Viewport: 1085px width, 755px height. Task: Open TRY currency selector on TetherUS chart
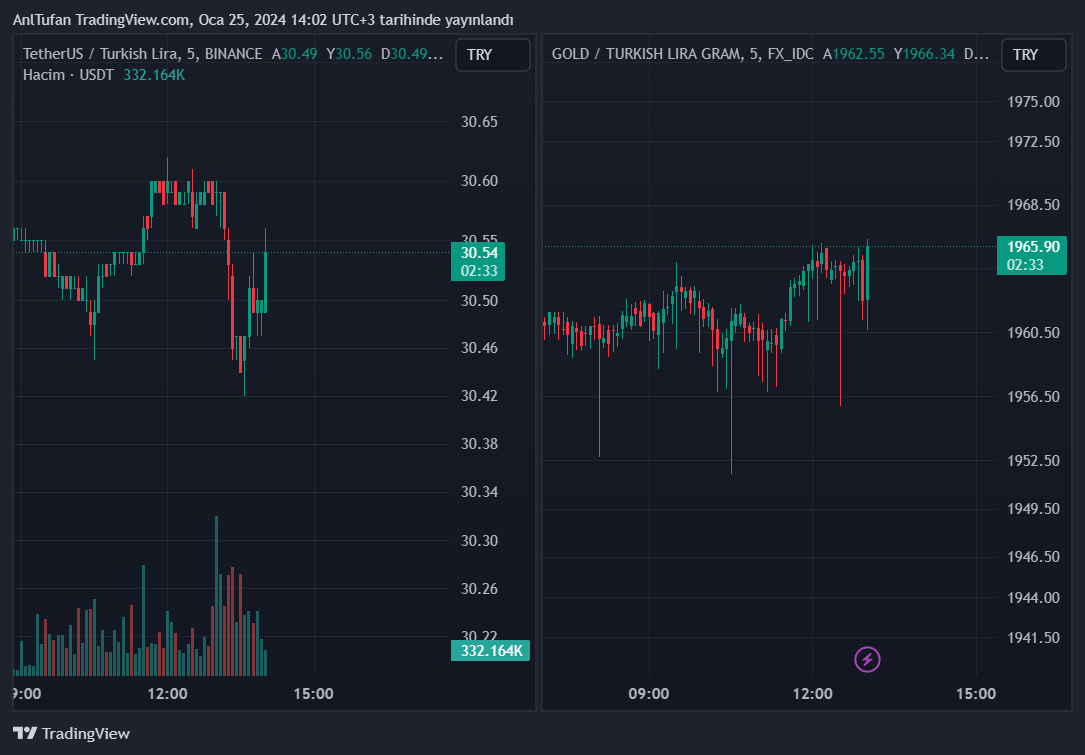pos(492,55)
